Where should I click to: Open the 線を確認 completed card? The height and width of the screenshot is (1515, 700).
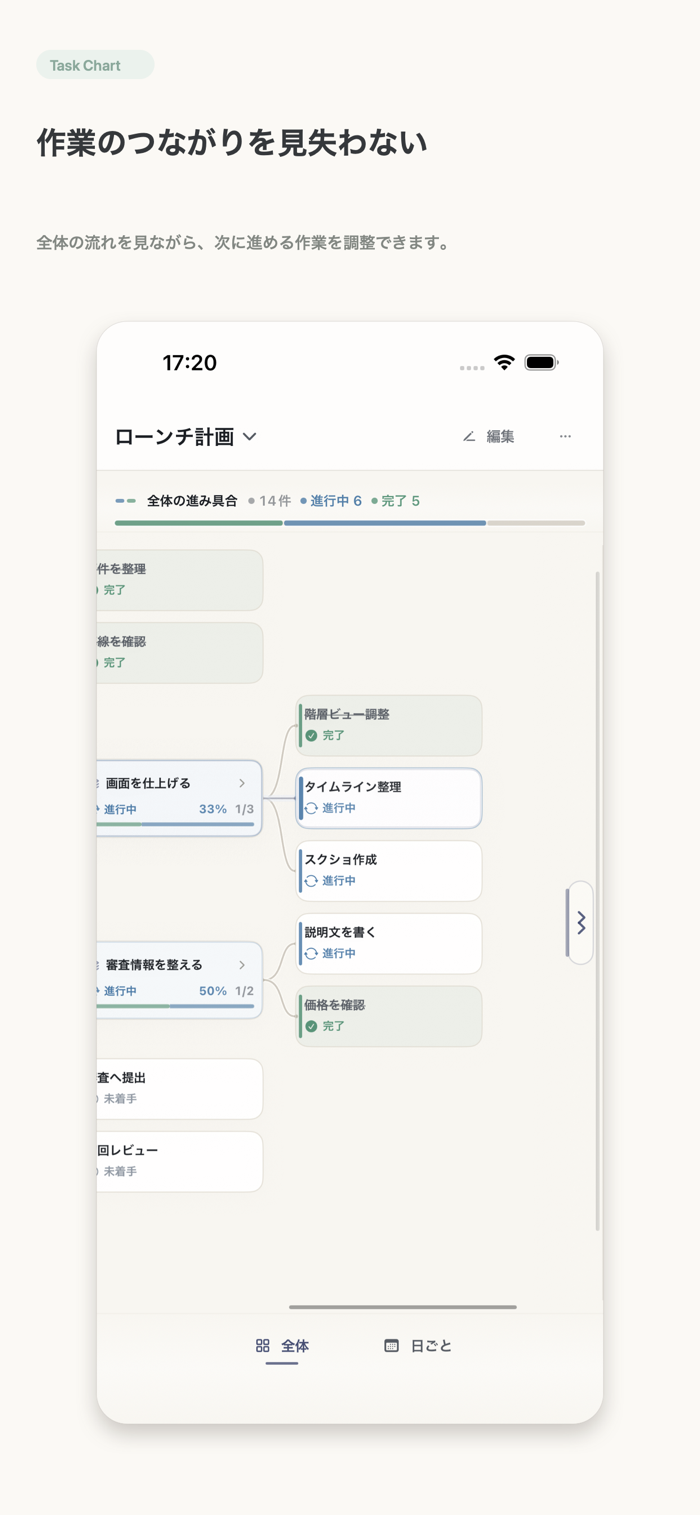[x=180, y=653]
